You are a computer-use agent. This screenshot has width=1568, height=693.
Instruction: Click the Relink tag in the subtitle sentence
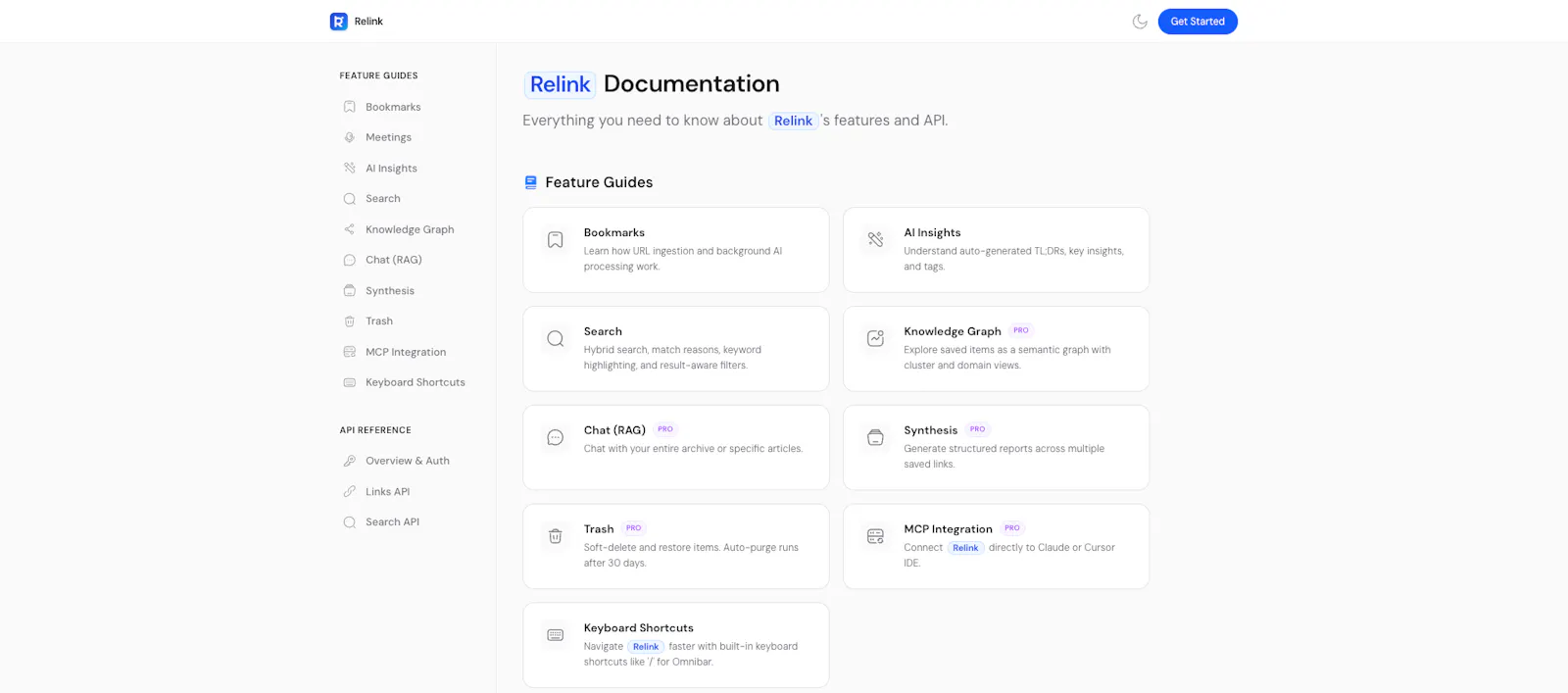click(793, 121)
